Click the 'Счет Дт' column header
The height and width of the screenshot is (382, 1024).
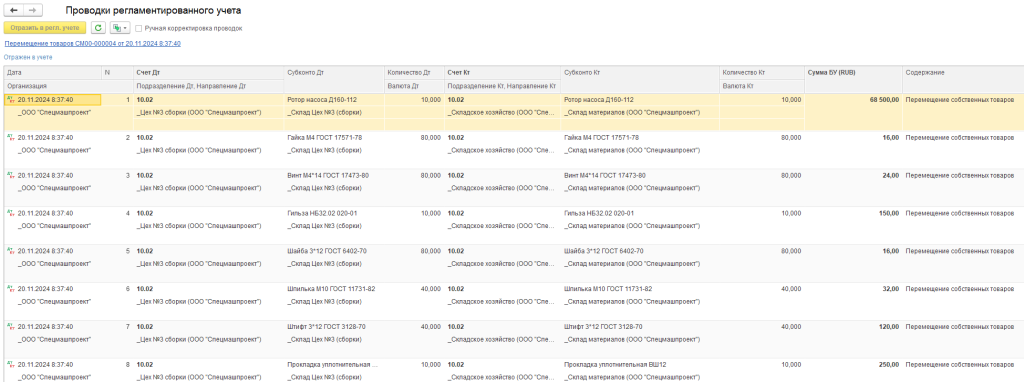click(208, 72)
